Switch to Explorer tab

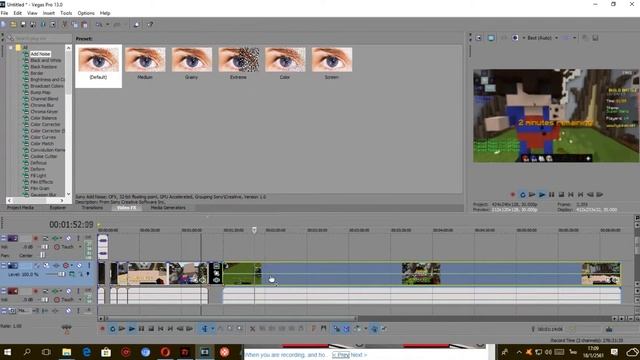point(58,208)
